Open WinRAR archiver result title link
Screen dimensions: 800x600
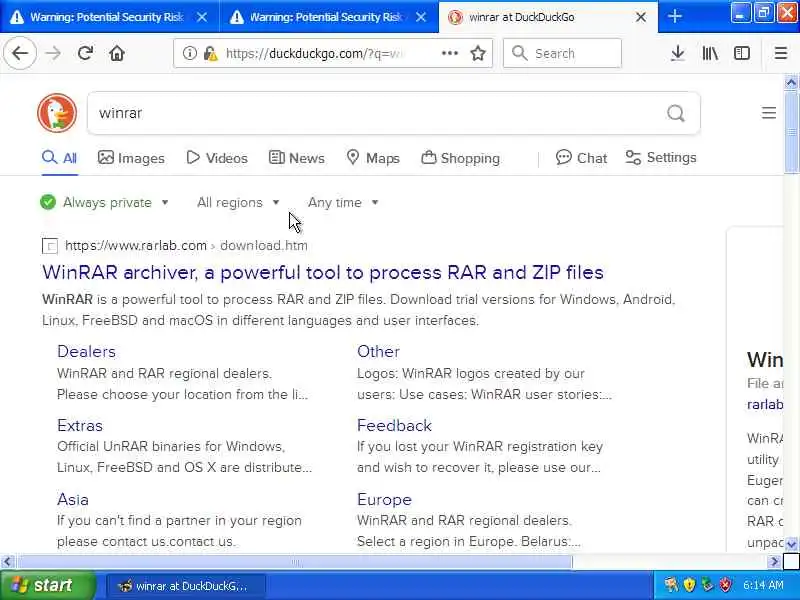[x=322, y=272]
